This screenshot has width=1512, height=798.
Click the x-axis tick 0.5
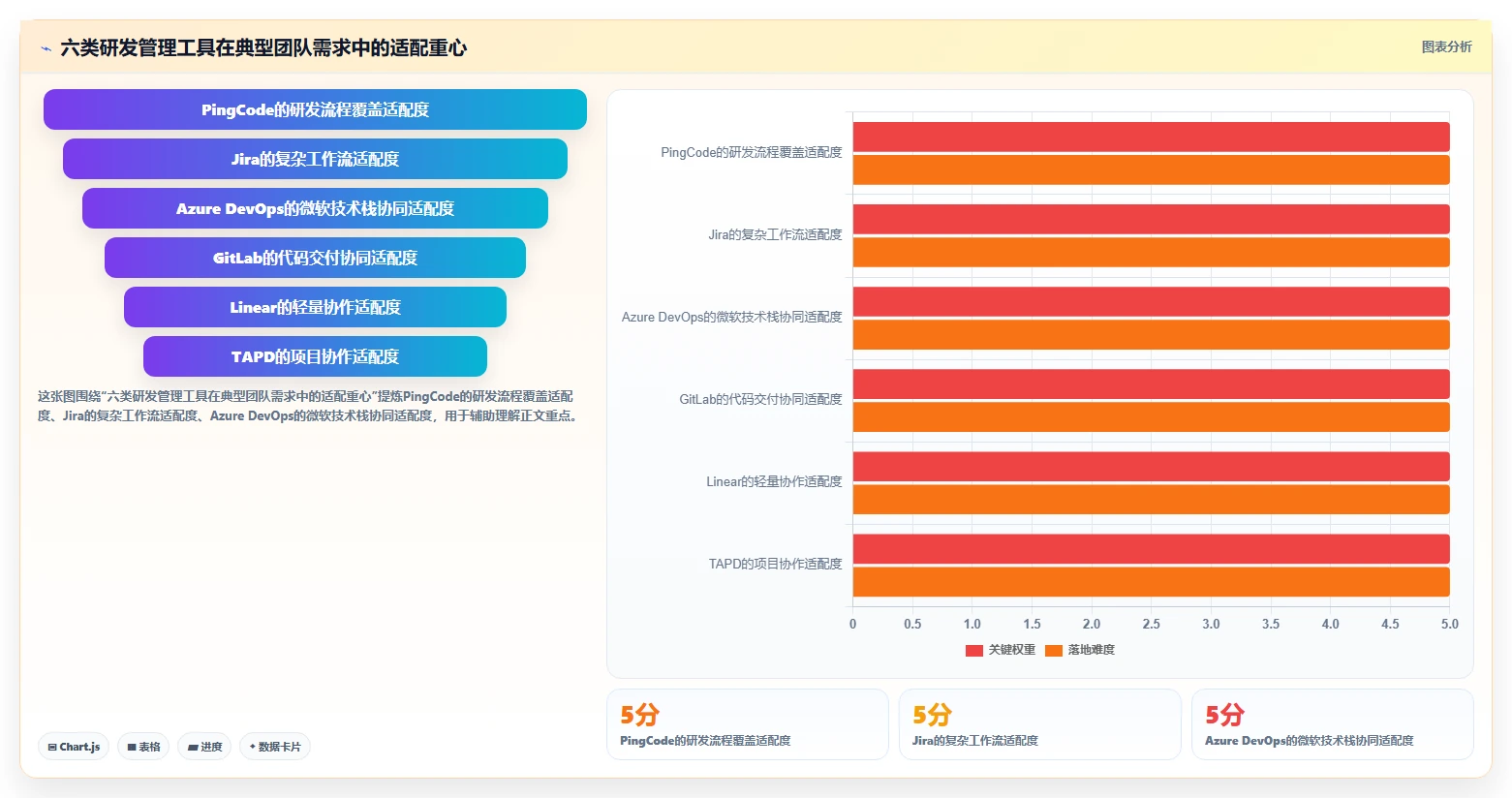point(912,624)
